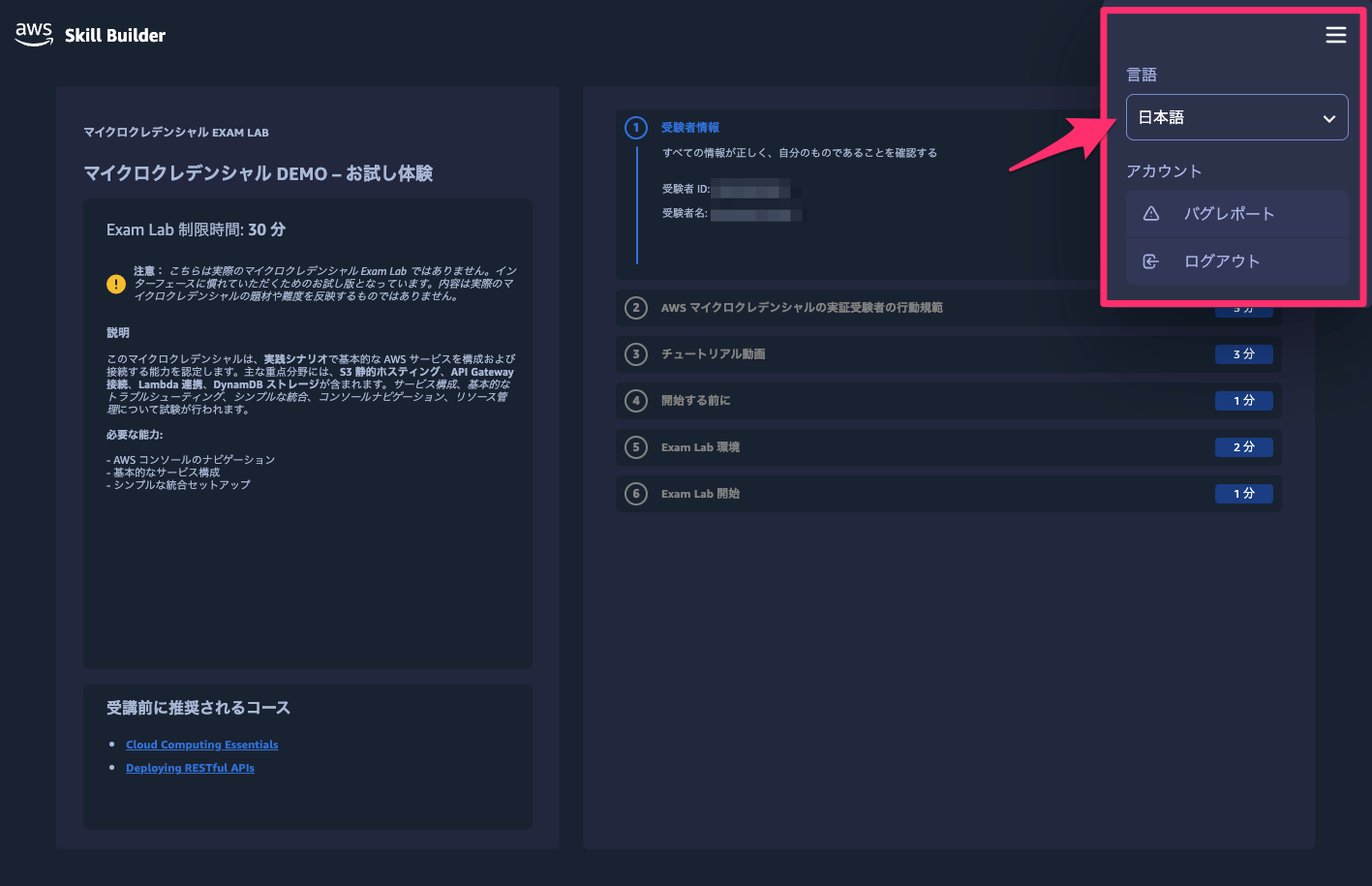Select the マイクロクレデンシャル DEMO – お試し体験 title
Image resolution: width=1372 pixels, height=886 pixels.
259,173
